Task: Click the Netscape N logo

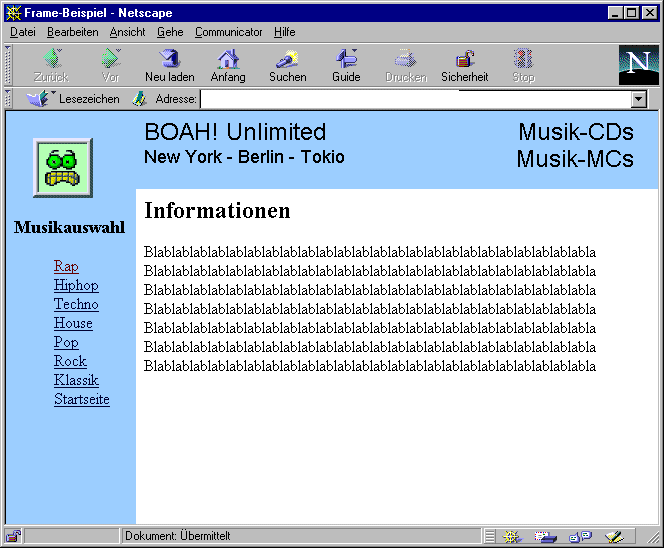Action: point(638,65)
